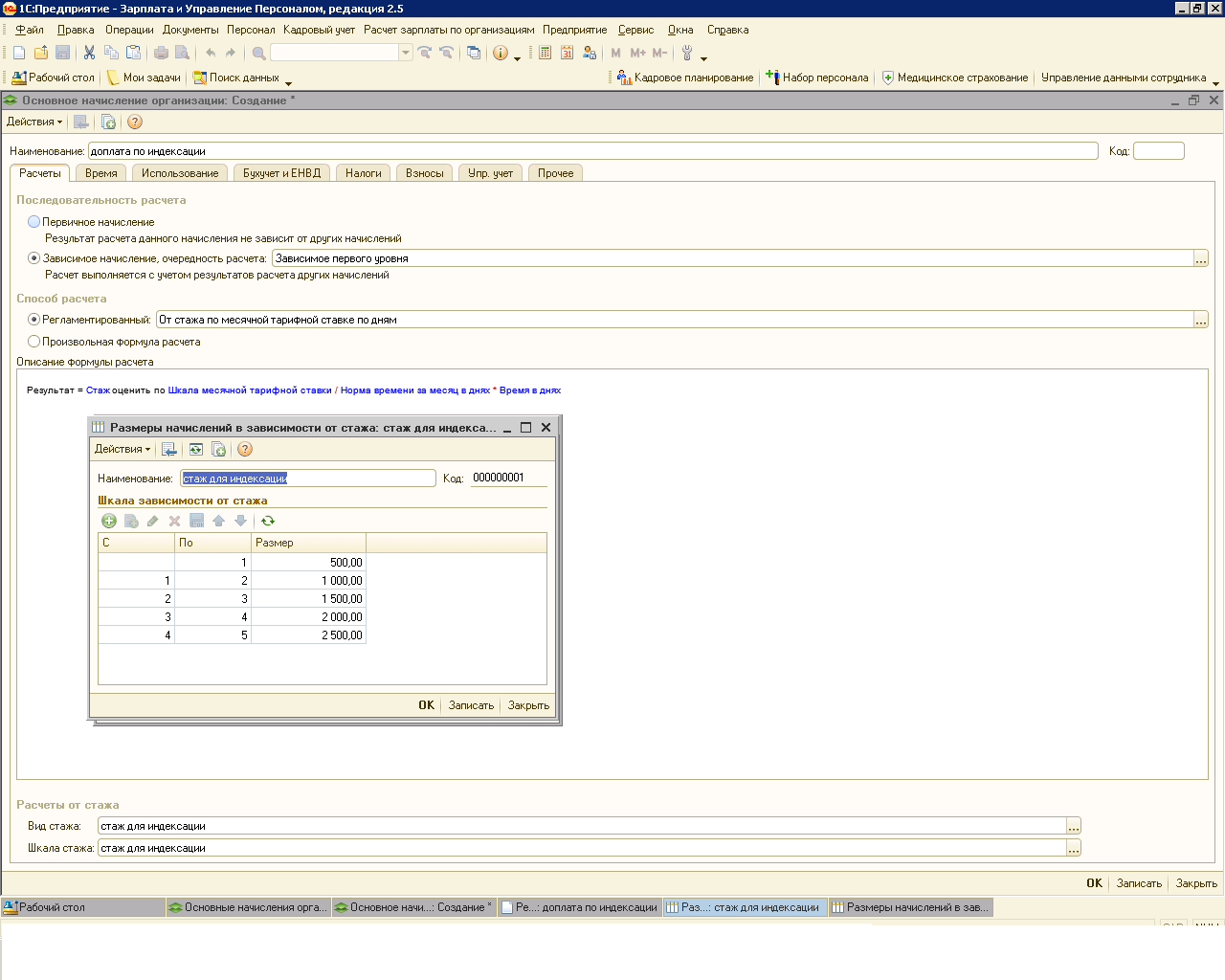The width and height of the screenshot is (1225, 980).
Task: Open the Кадровый учет menu
Action: click(x=319, y=30)
